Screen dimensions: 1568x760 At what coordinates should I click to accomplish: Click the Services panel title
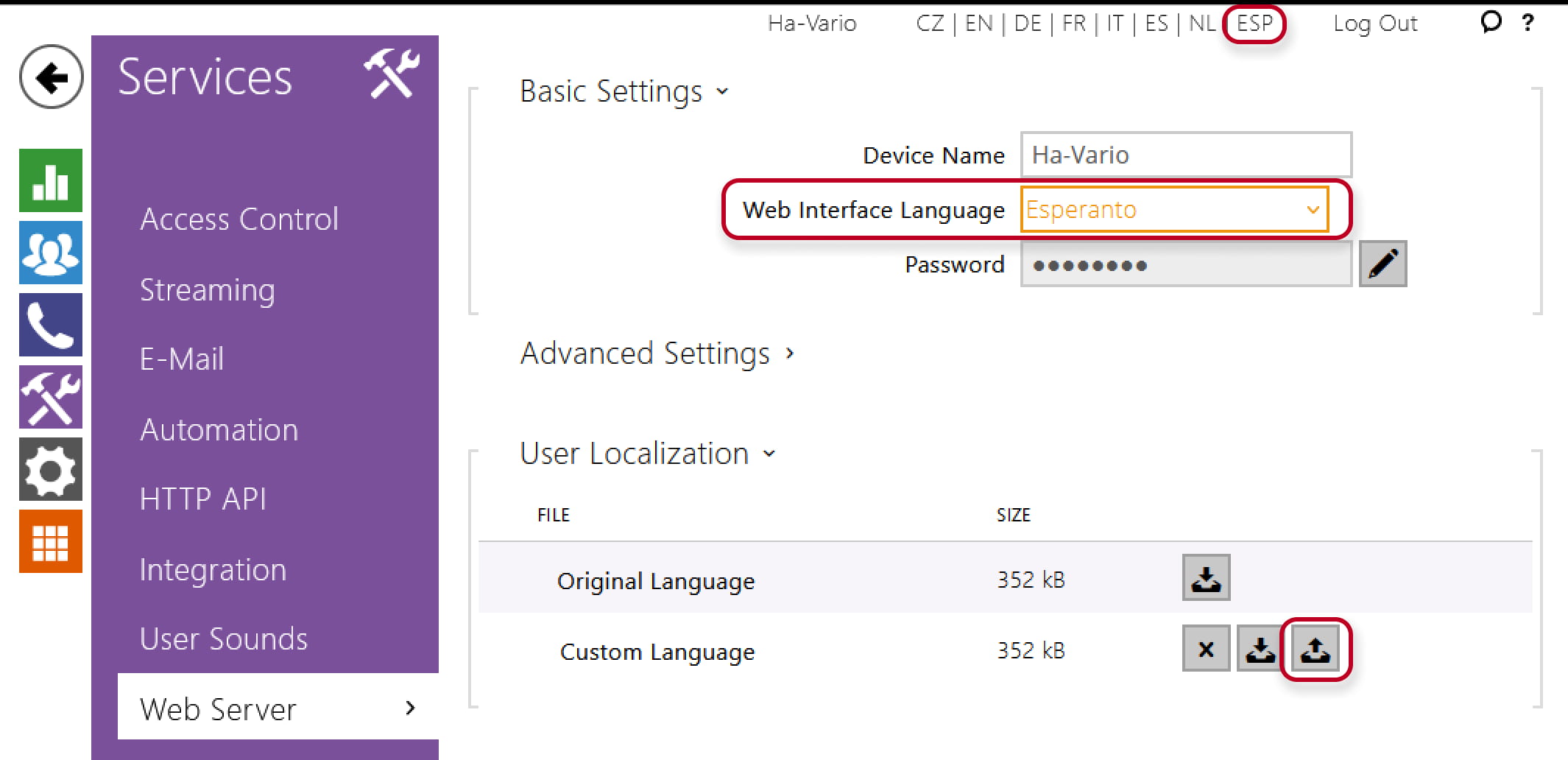[x=205, y=77]
